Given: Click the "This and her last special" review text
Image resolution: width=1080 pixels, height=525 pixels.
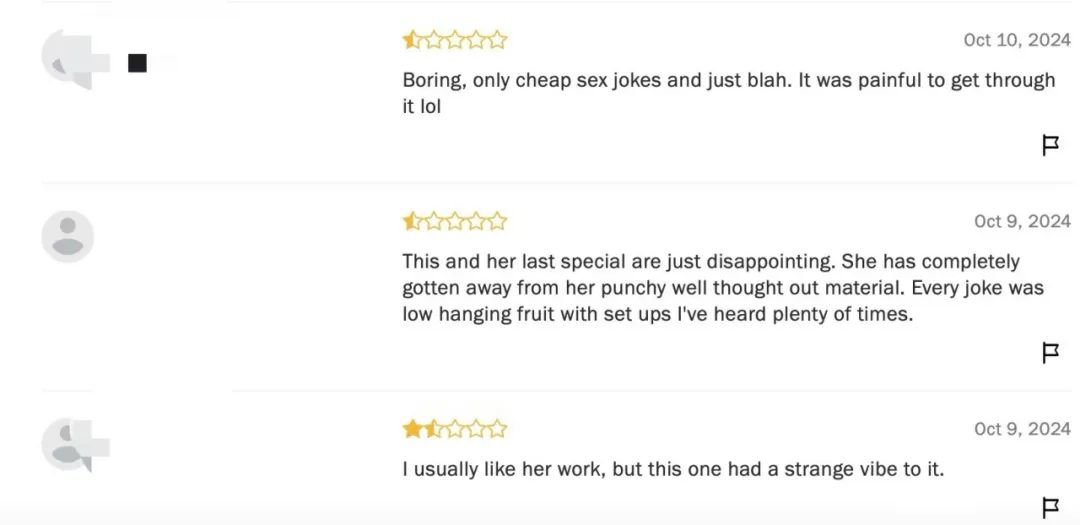Looking at the screenshot, I should click(722, 287).
